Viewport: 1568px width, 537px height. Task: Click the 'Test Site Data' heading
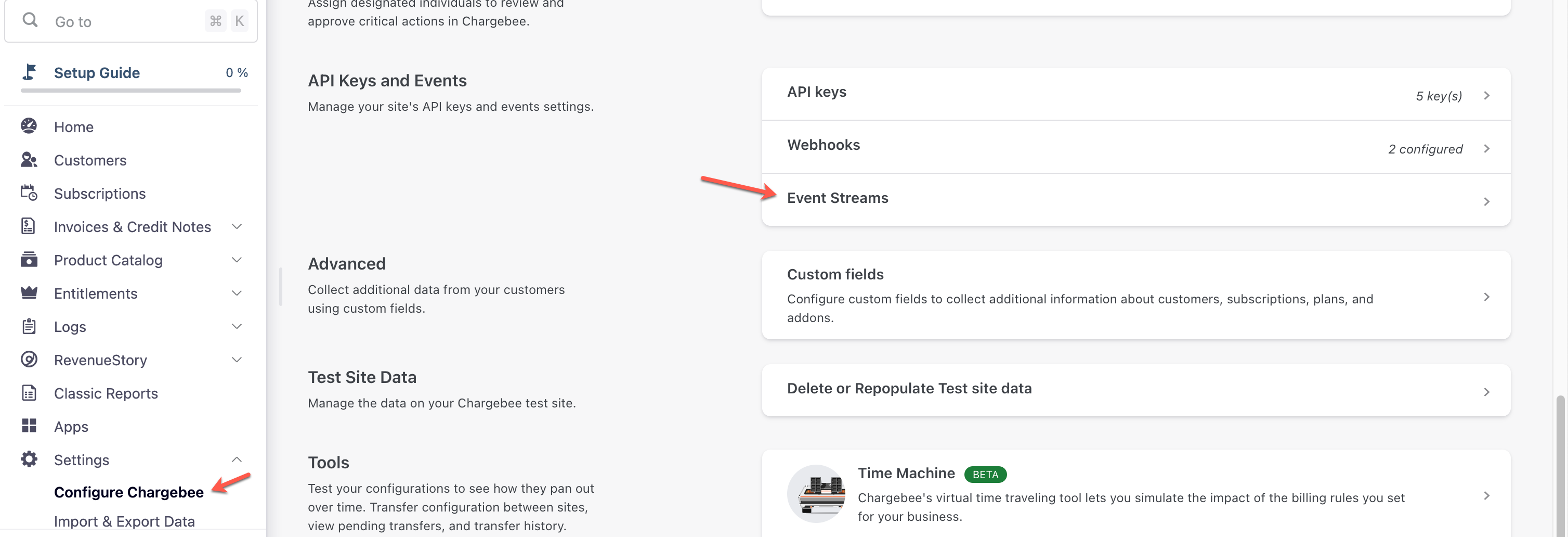pyautogui.click(x=362, y=377)
